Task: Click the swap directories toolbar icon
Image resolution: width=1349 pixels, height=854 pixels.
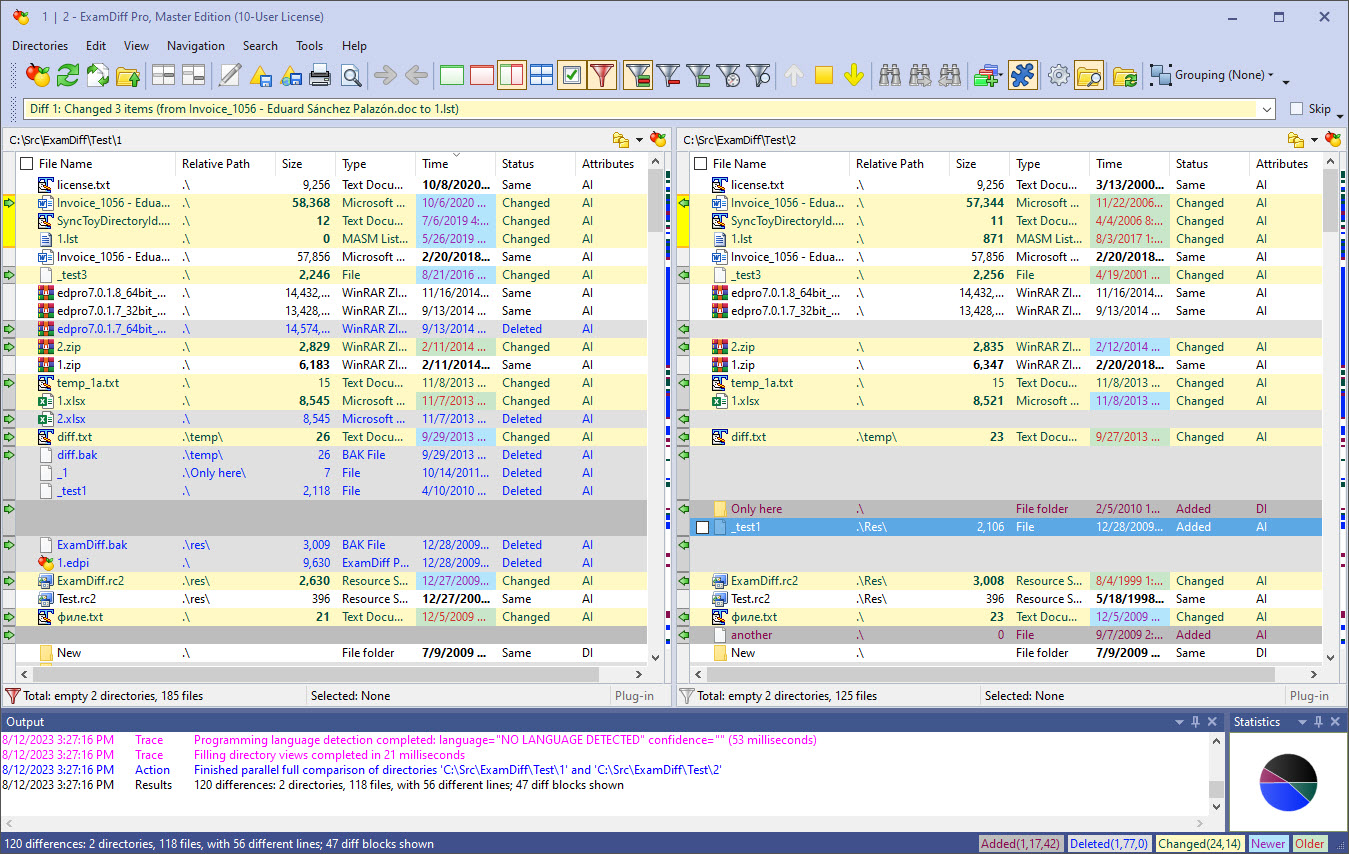Action: click(98, 75)
